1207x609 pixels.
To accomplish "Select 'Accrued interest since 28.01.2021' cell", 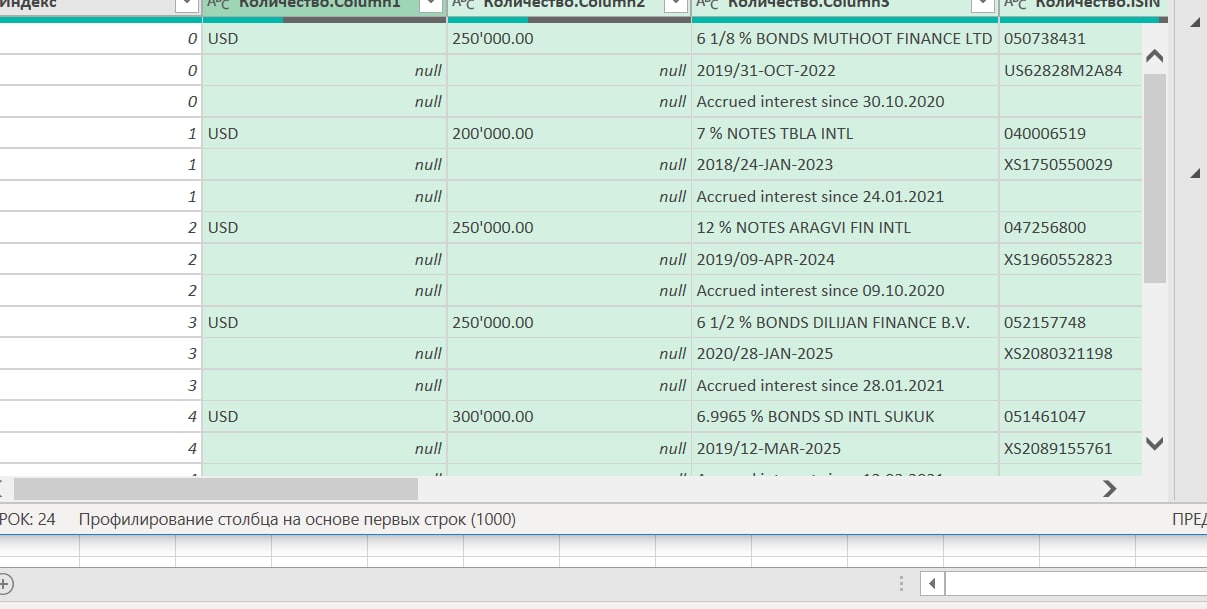I will 845,386.
